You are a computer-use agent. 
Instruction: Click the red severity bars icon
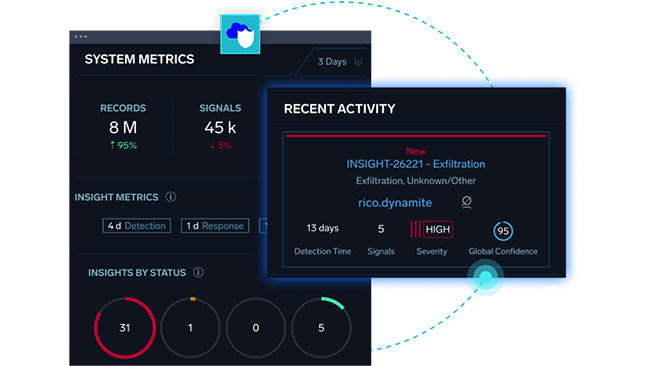(415, 229)
